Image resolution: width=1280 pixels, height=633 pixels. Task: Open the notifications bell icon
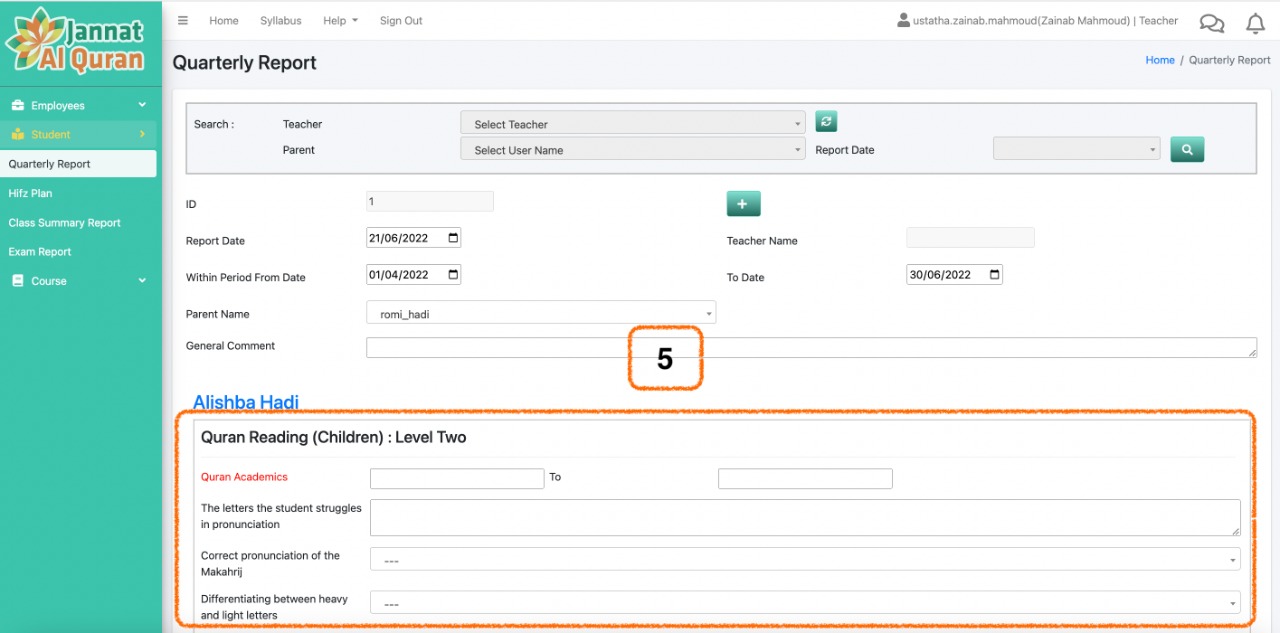point(1255,23)
